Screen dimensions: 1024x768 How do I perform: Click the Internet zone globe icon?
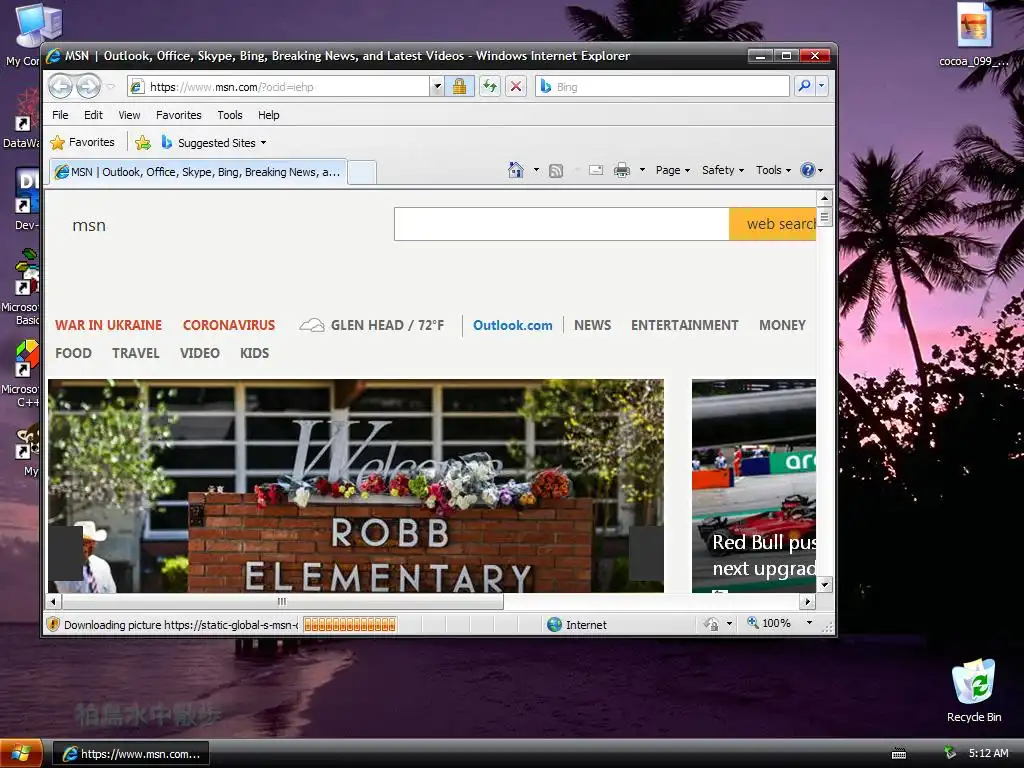point(554,625)
